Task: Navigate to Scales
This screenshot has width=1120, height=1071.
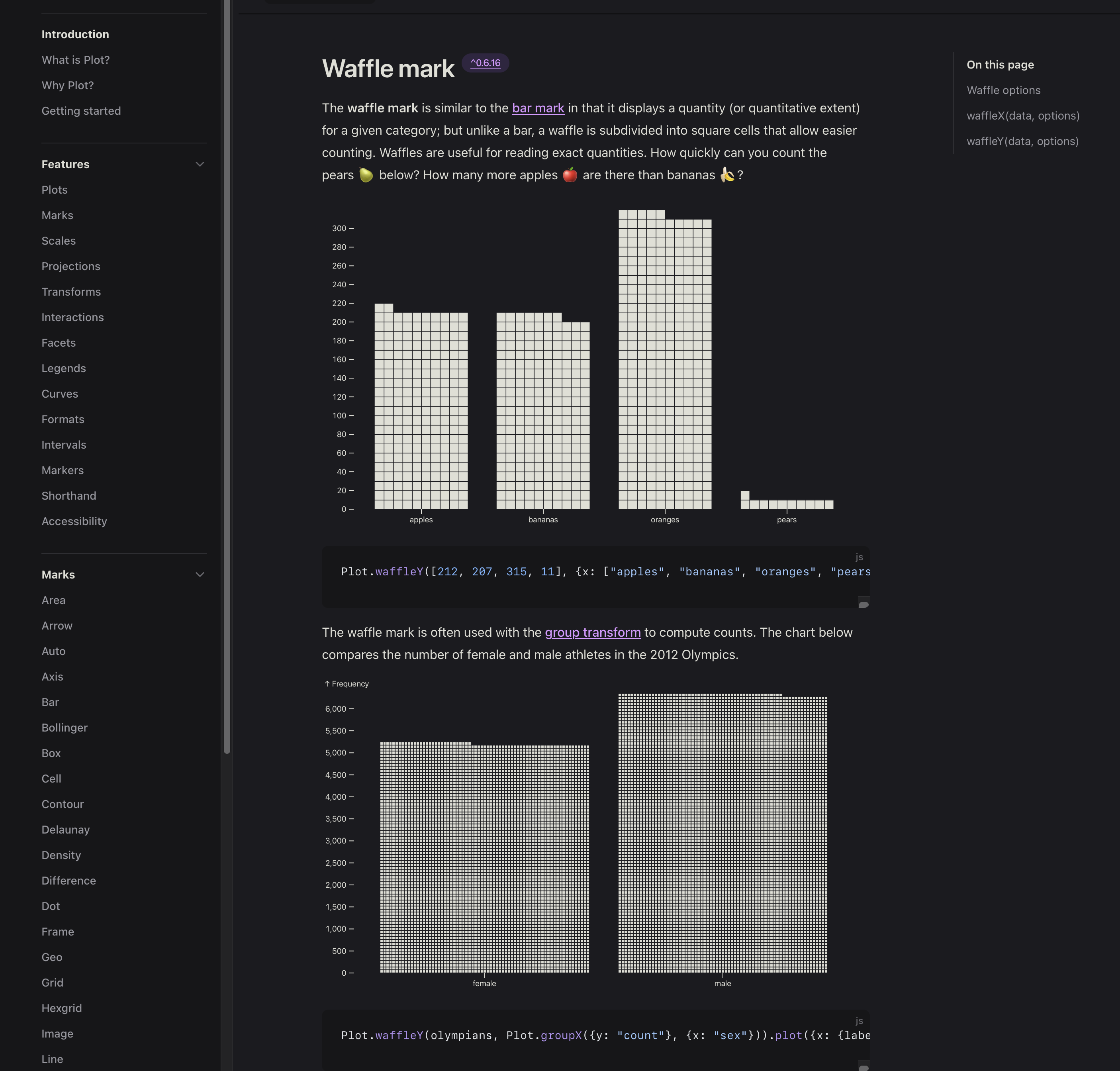Action: coord(58,241)
